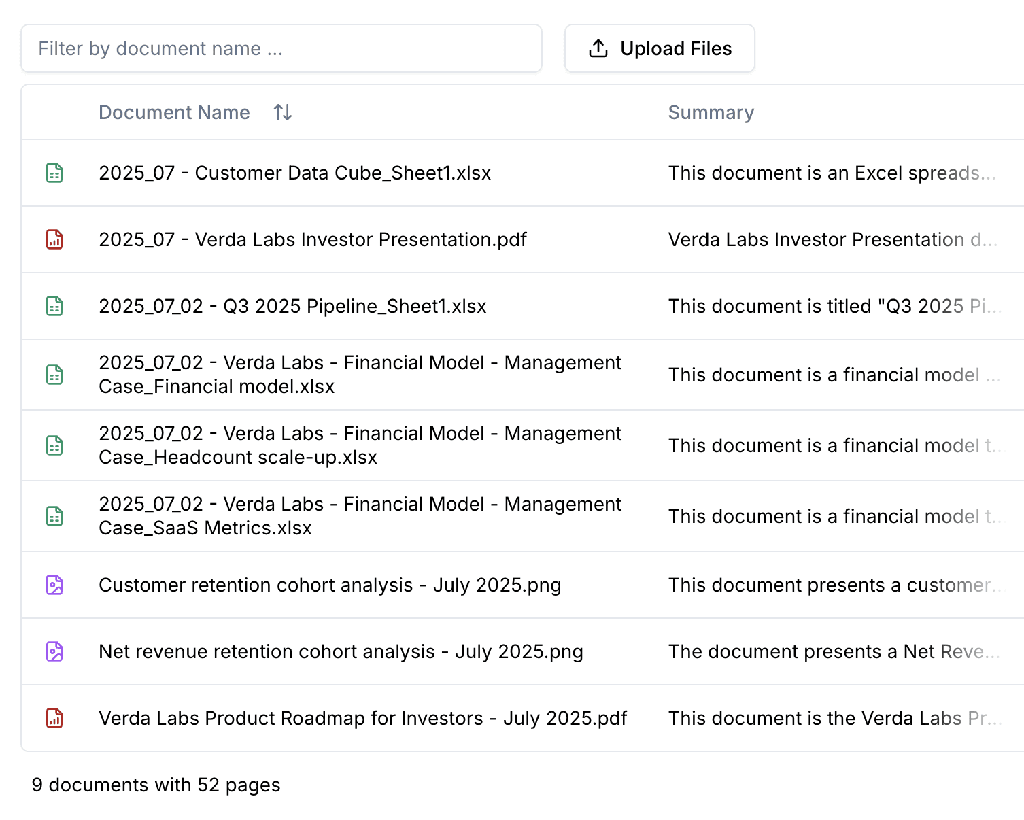Open 2025_07 - Verda Labs Investor Presentation.pdf
Image resolution: width=1024 pixels, height=820 pixels.
click(x=312, y=240)
